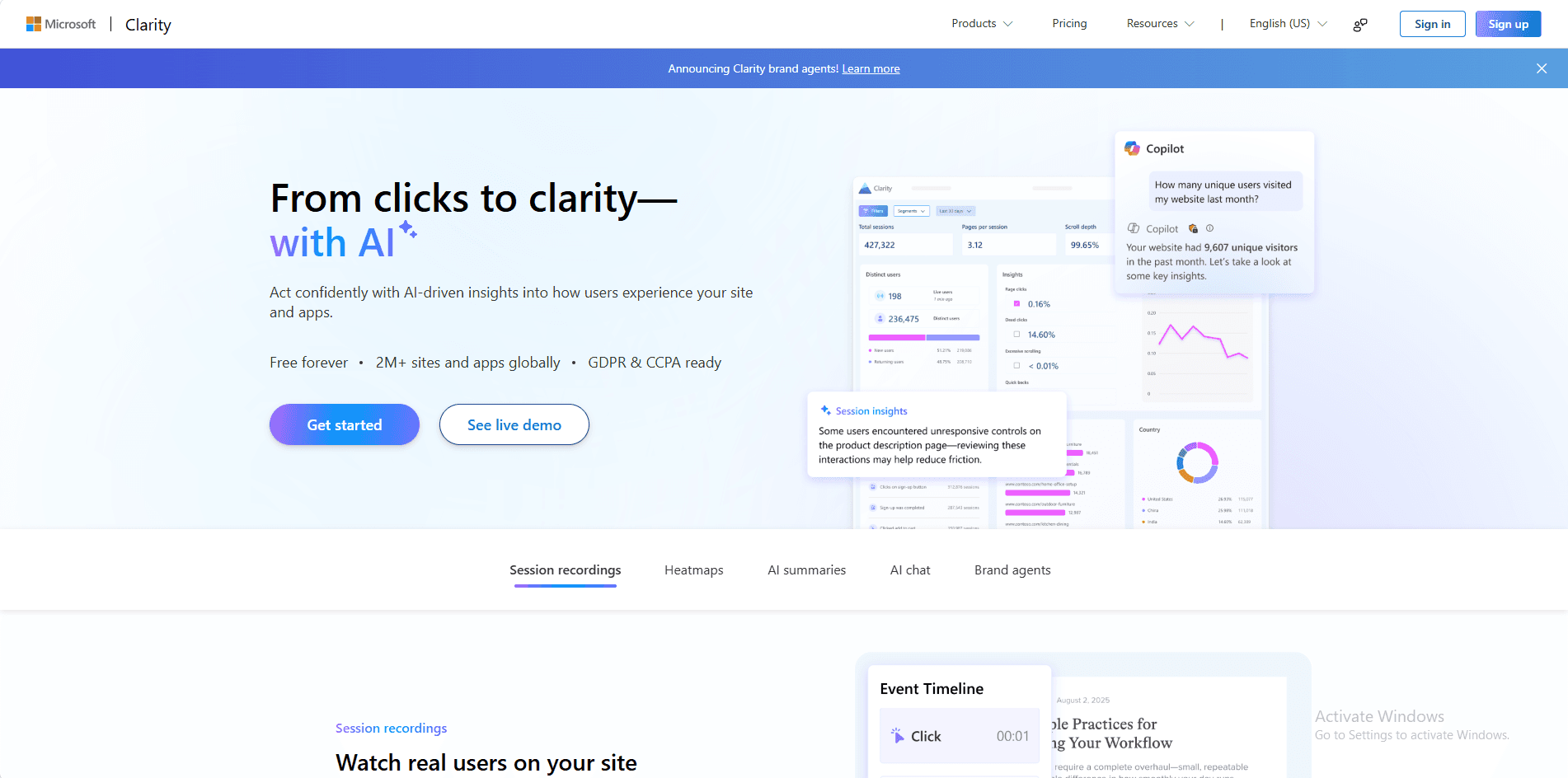Image resolution: width=1568 pixels, height=778 pixels.
Task: Click the Country donut chart
Action: (x=1197, y=462)
